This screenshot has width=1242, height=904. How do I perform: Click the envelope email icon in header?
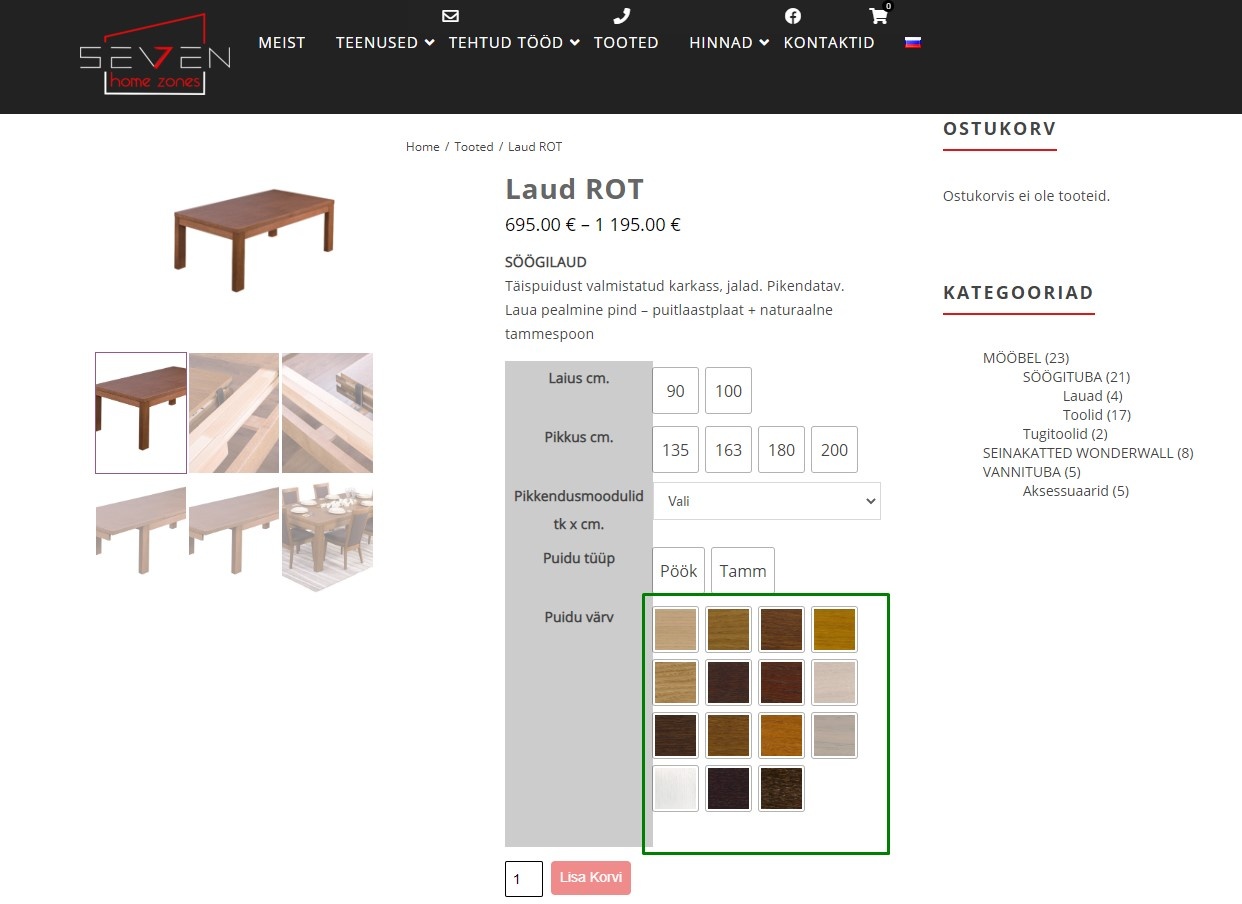pyautogui.click(x=450, y=16)
